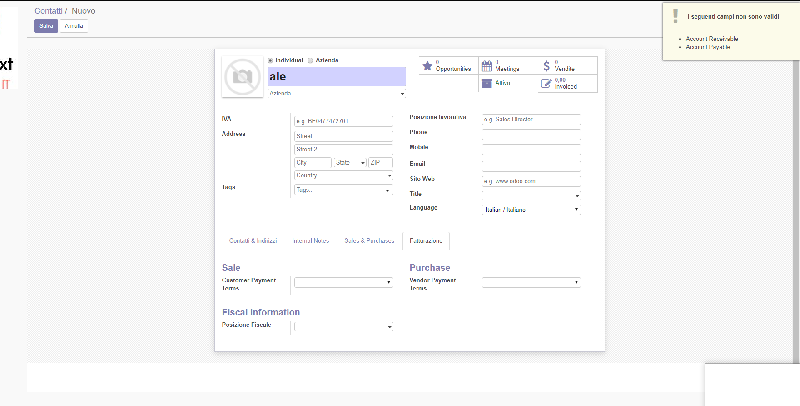Go to the Contatti breadcrumb link

coord(48,11)
